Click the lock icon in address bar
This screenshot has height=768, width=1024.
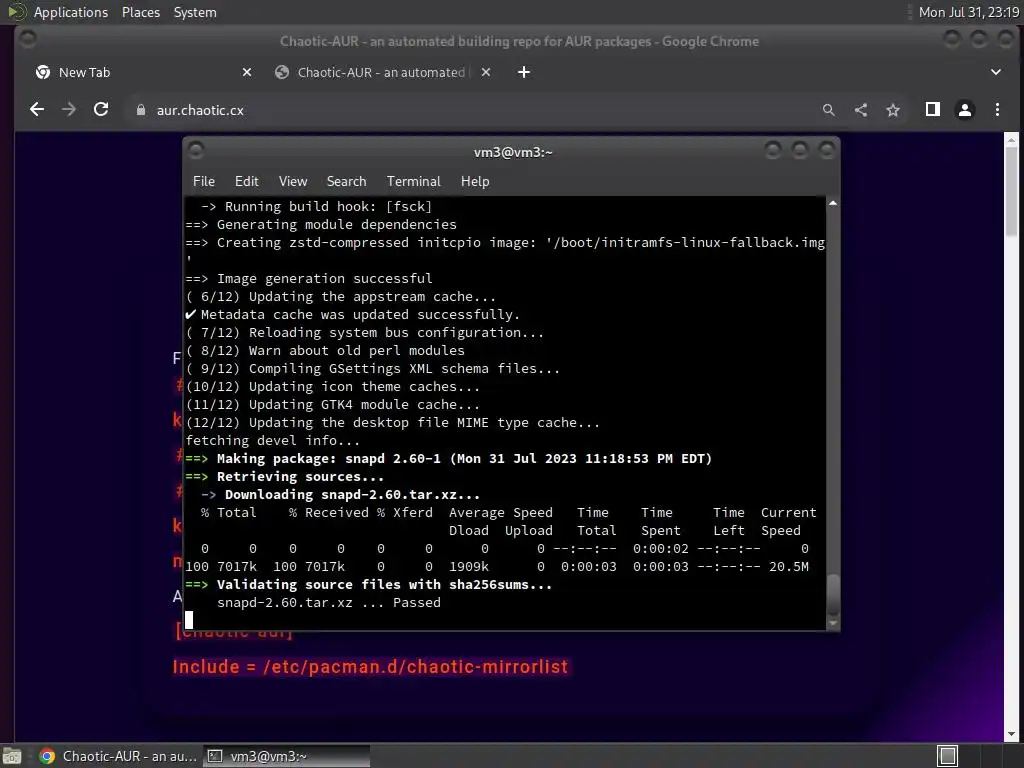click(140, 110)
